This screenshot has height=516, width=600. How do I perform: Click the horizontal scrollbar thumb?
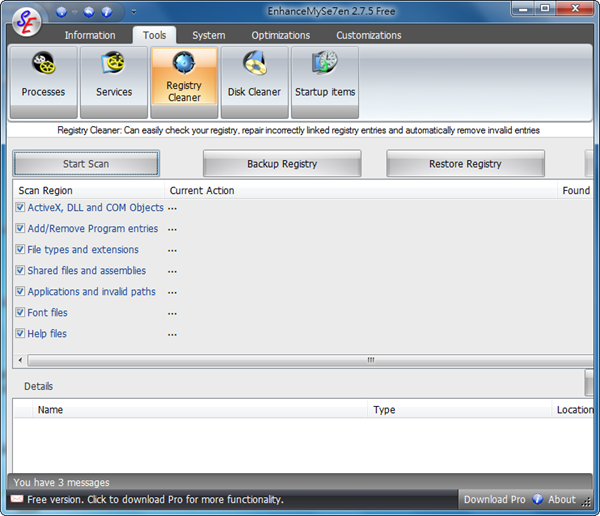coord(310,360)
